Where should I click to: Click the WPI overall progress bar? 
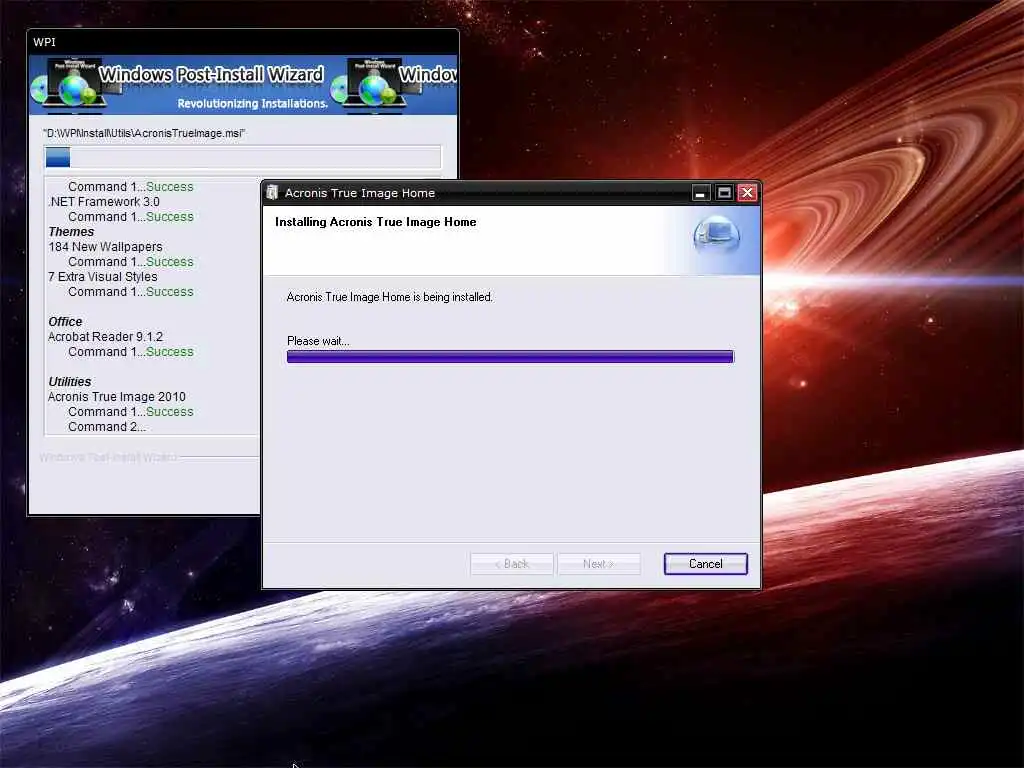point(242,157)
